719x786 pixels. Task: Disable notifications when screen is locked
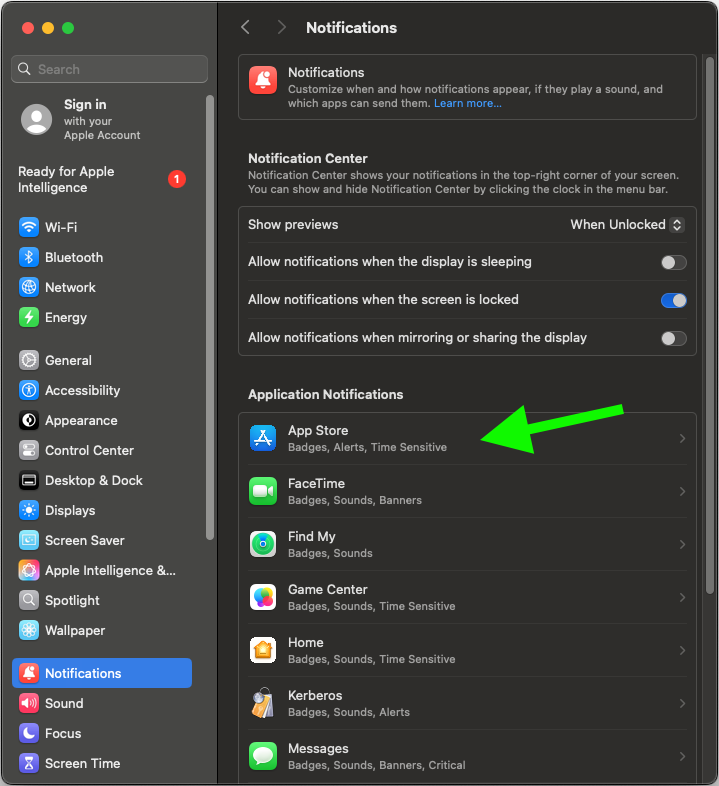(x=673, y=300)
